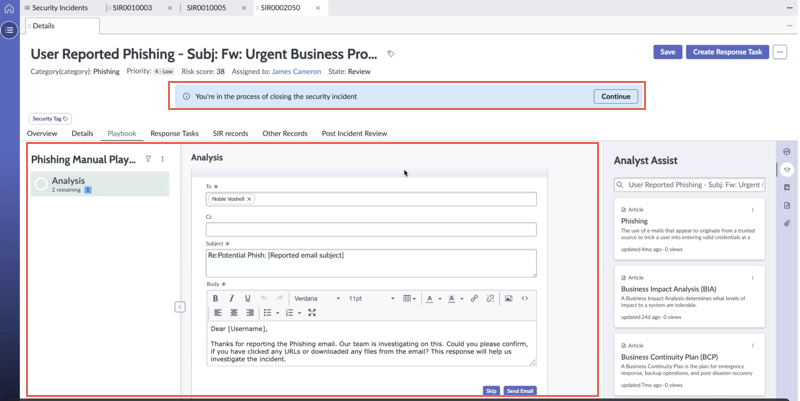Open the Business Impact Analysis (BIA) article
800x401 pixels.
668,289
